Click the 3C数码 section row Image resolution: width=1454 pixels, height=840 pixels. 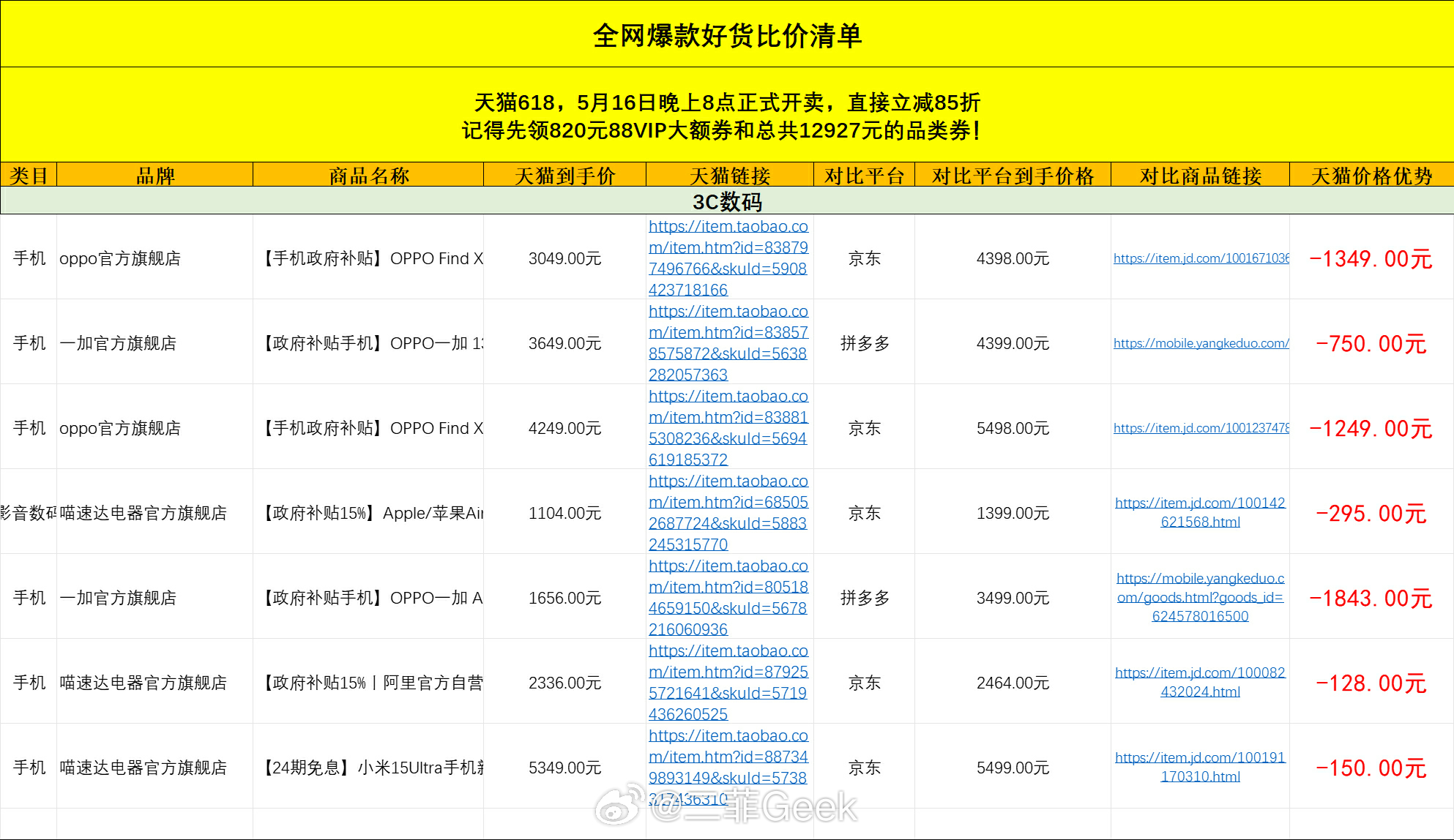pos(727,201)
